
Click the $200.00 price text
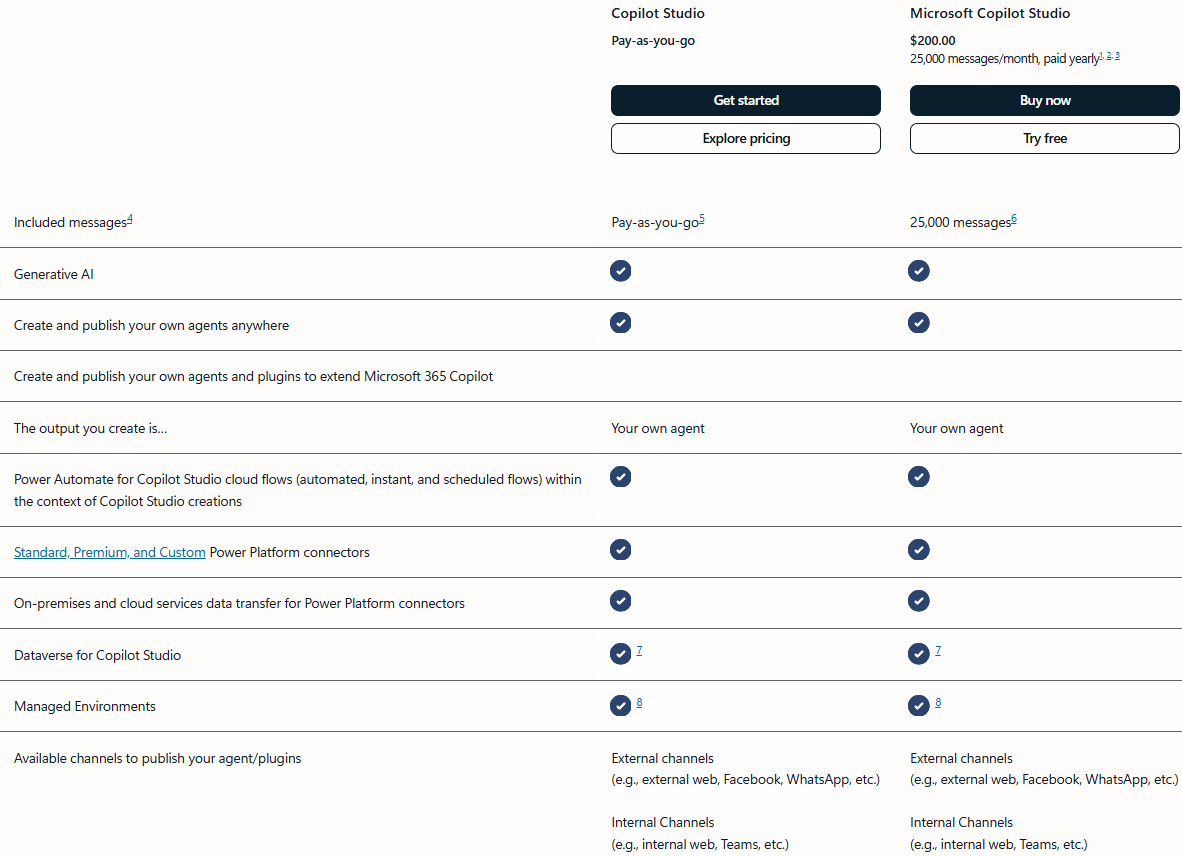pyautogui.click(x=932, y=41)
